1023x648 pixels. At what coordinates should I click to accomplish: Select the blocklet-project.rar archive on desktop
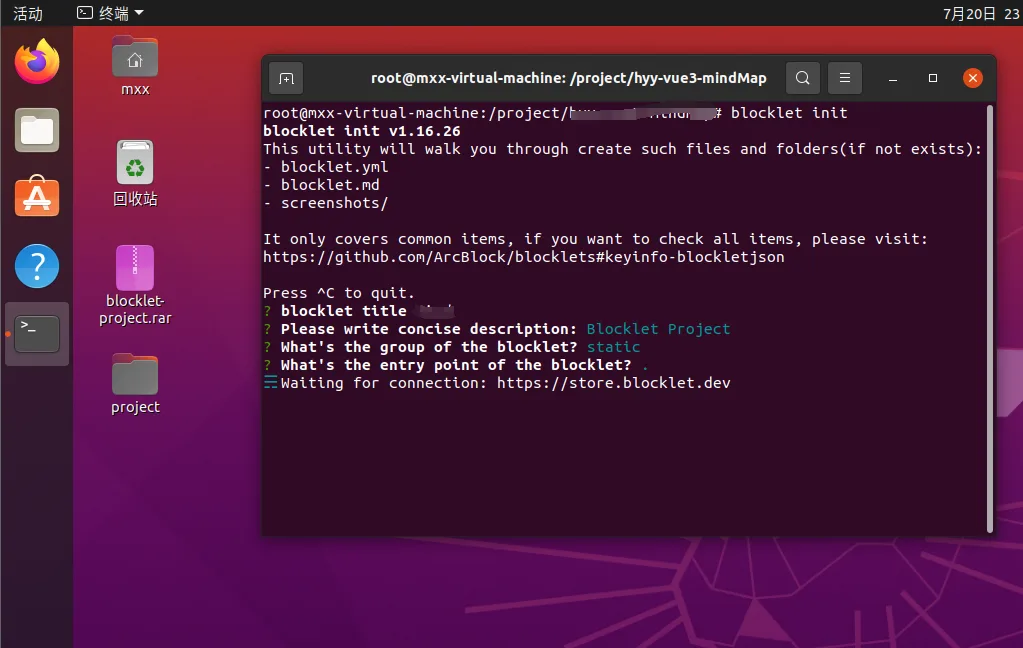tap(135, 285)
